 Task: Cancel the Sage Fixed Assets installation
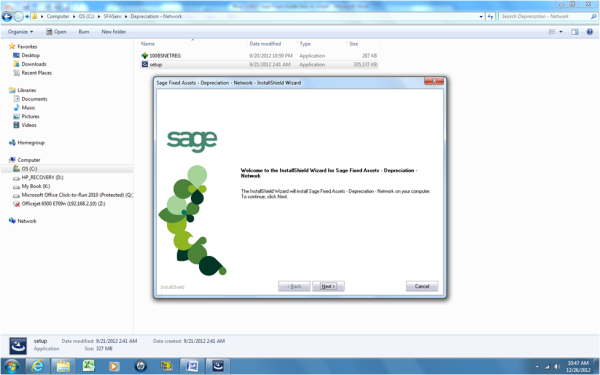[x=422, y=286]
